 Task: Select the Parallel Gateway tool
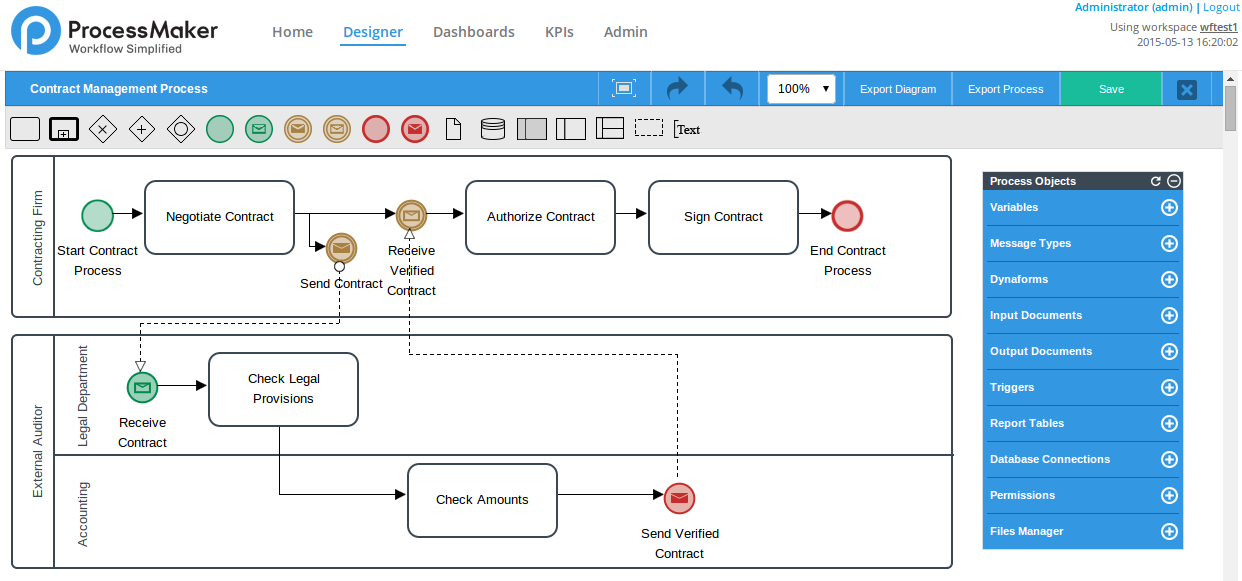(x=141, y=128)
